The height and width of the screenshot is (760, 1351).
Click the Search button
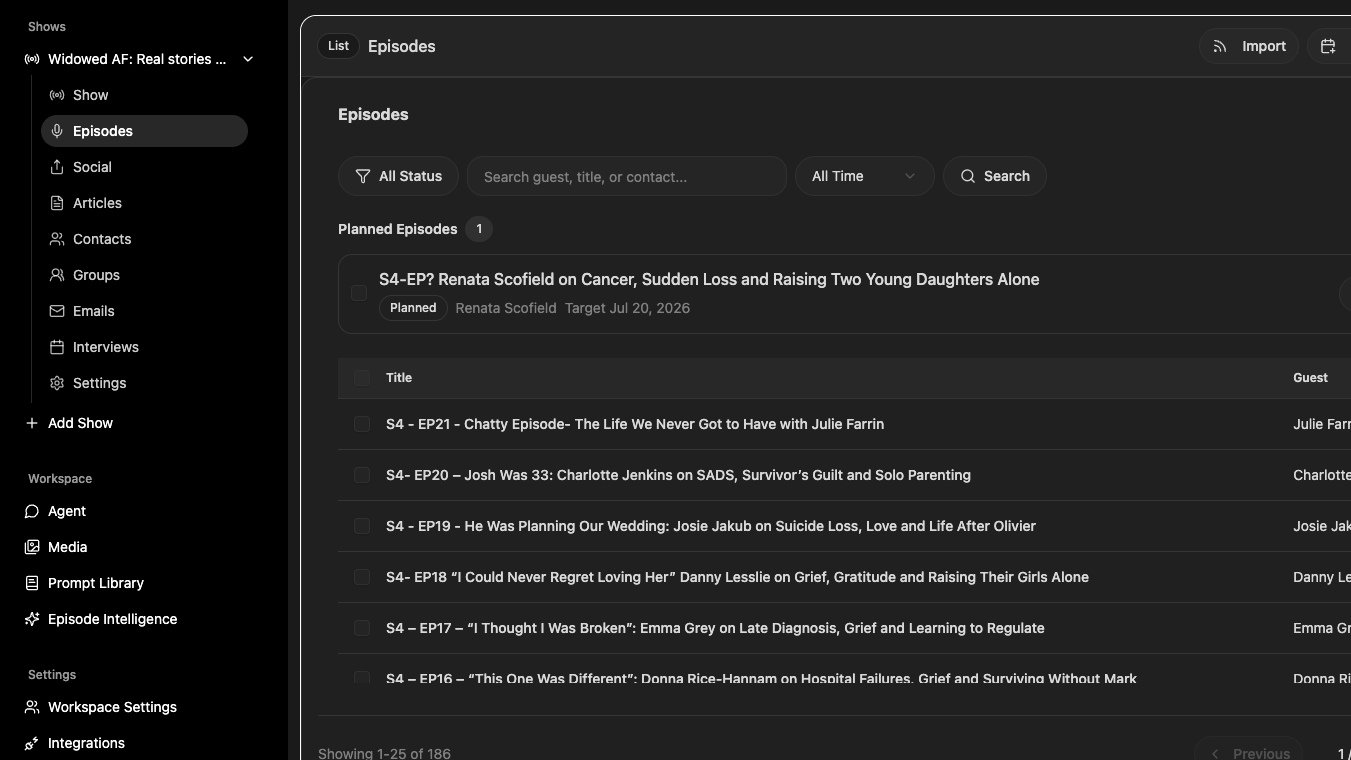pyautogui.click(x=994, y=176)
